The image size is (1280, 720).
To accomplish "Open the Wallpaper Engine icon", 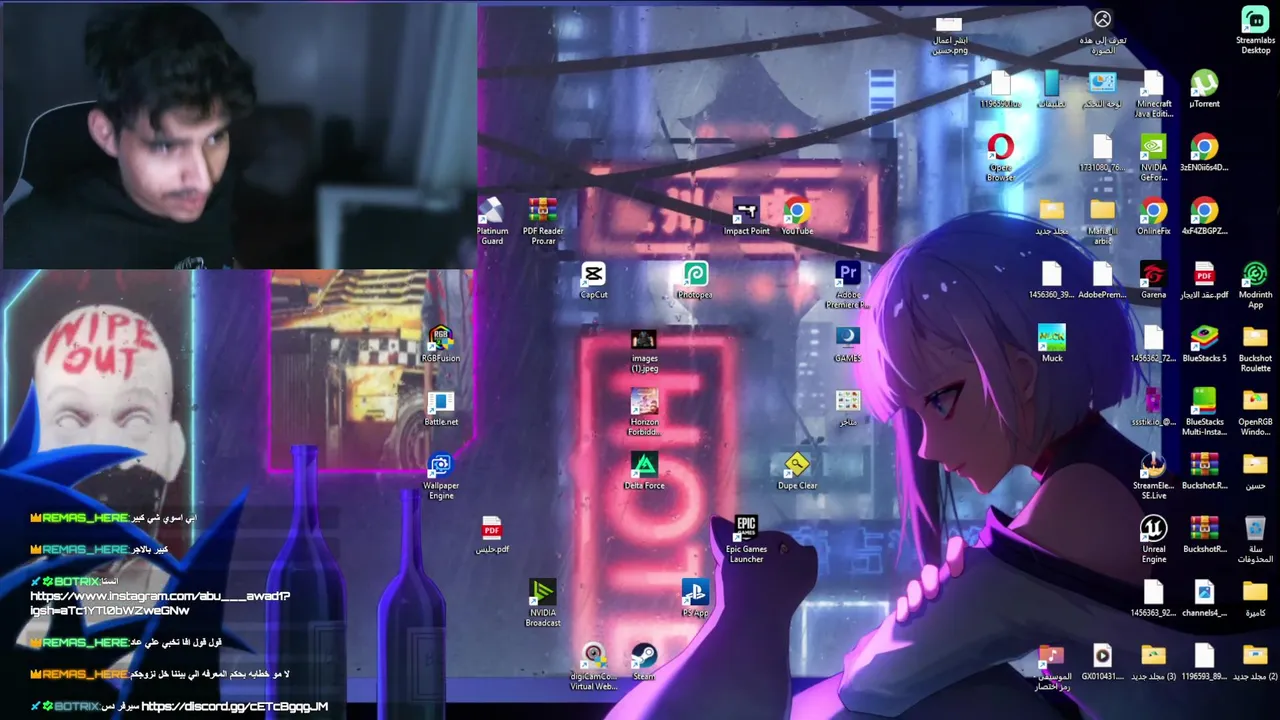I will 441,476.
